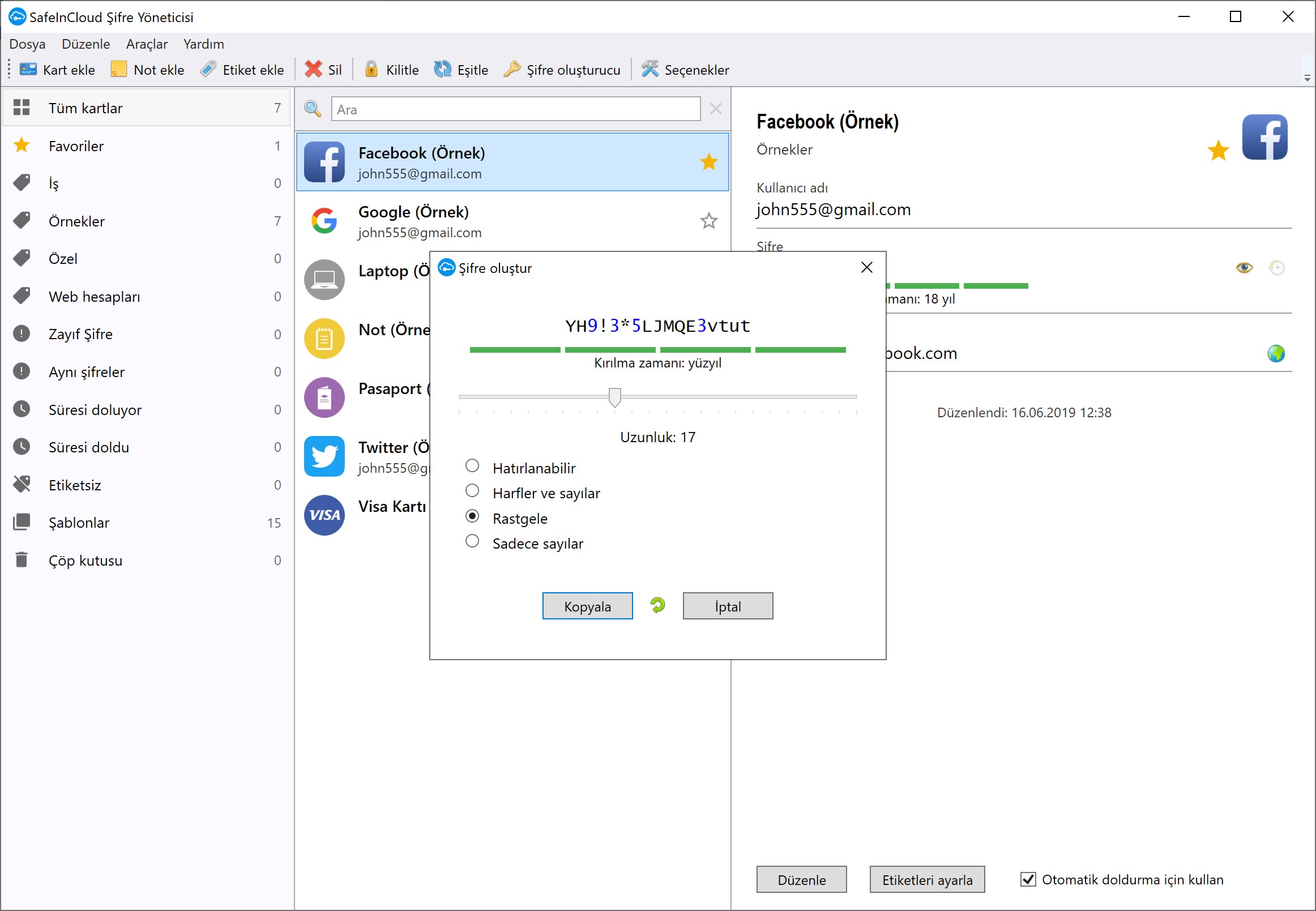Click the Şifre oluşturucu key icon

click(511, 70)
